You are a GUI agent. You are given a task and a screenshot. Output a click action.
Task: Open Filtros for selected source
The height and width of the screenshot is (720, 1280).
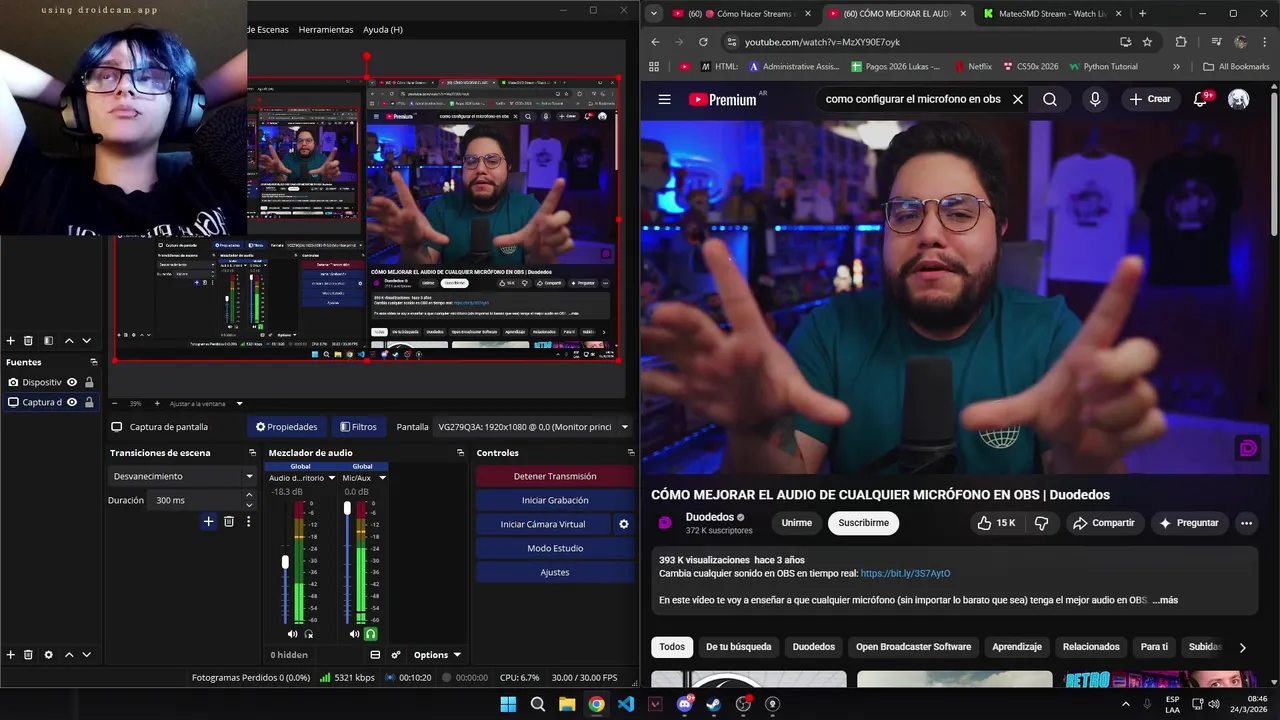[358, 427]
